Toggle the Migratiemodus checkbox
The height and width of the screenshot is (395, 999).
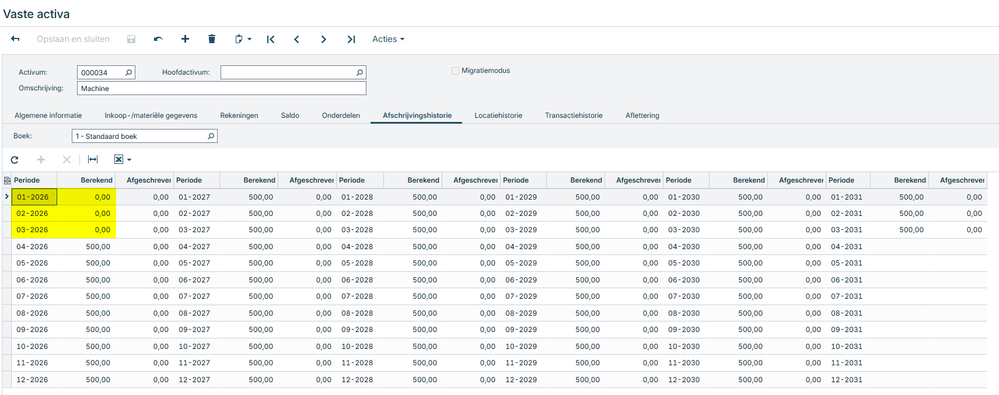[x=456, y=71]
